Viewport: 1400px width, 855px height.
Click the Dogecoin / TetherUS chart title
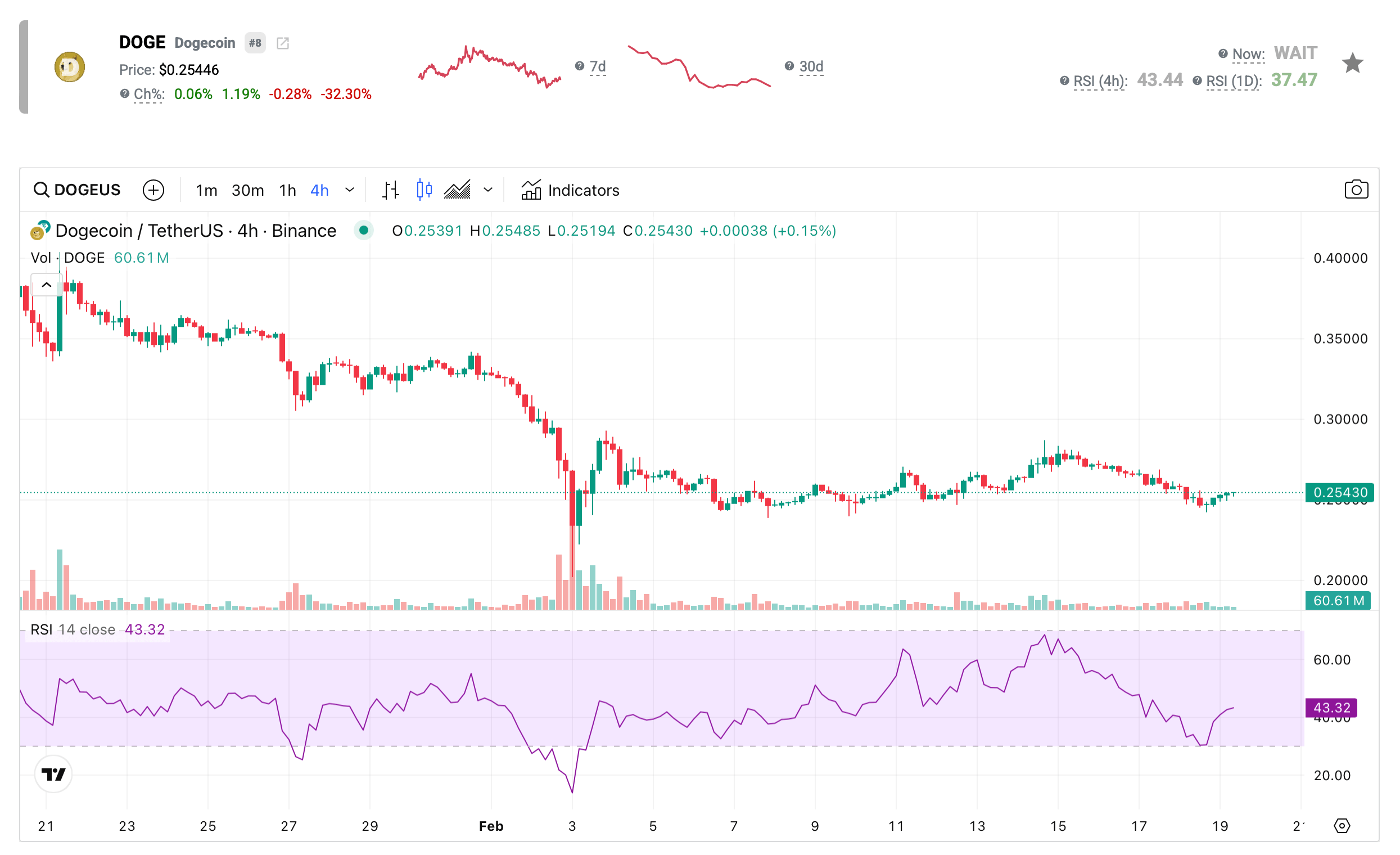[196, 231]
